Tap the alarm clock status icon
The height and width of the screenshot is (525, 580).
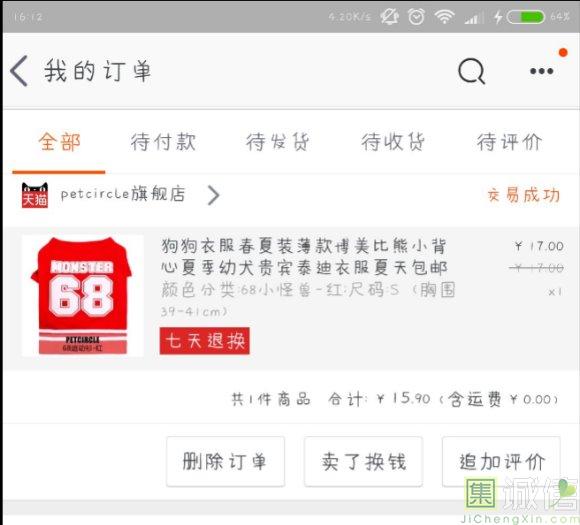pyautogui.click(x=416, y=17)
